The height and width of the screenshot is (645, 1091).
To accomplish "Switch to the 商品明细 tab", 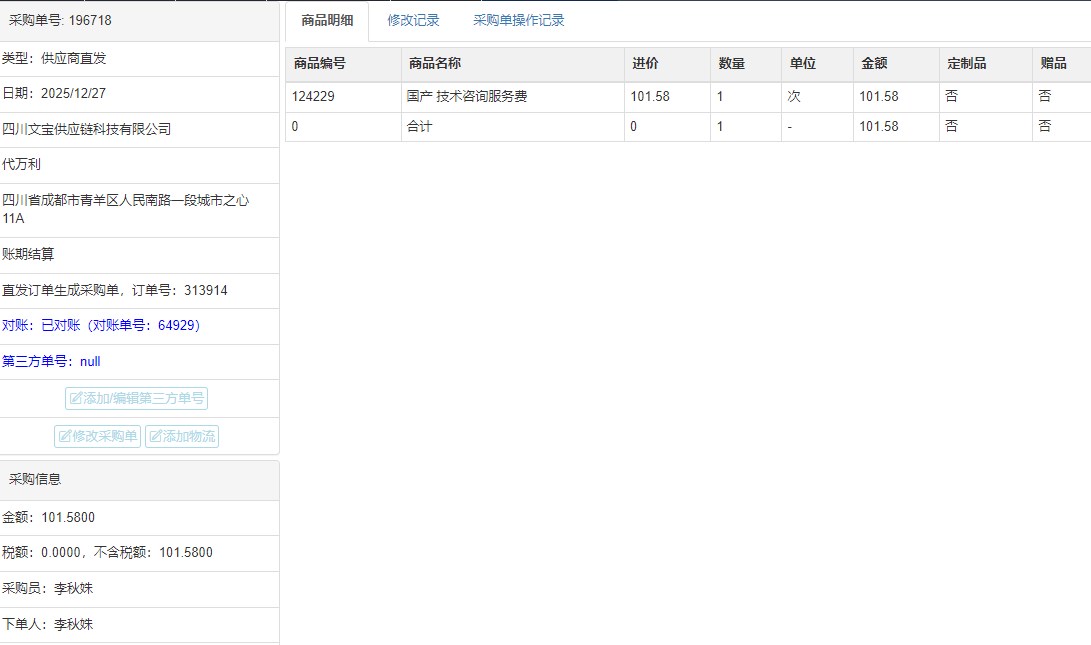I will (x=327, y=20).
